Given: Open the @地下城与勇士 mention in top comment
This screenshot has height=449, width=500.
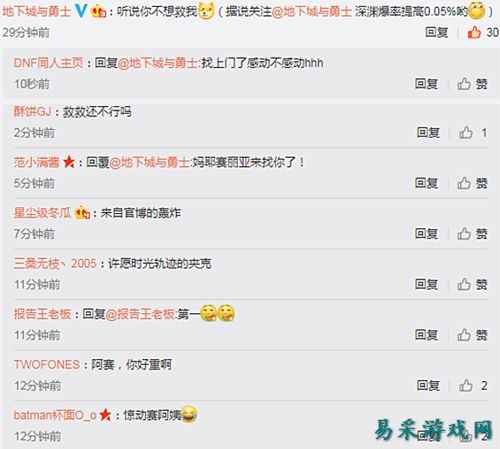Looking at the screenshot, I should 312,12.
